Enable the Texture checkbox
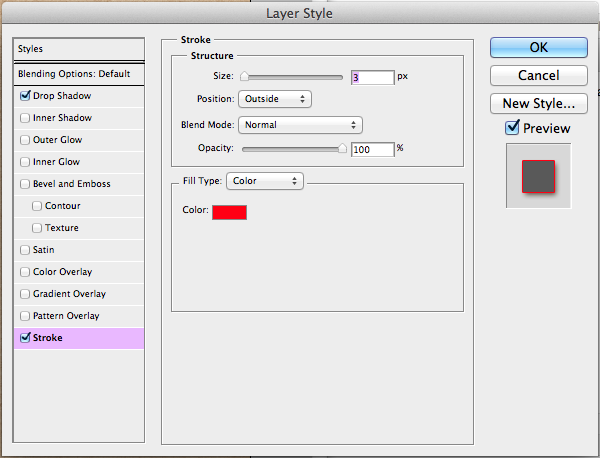Image resolution: width=600 pixels, height=458 pixels. [37, 228]
